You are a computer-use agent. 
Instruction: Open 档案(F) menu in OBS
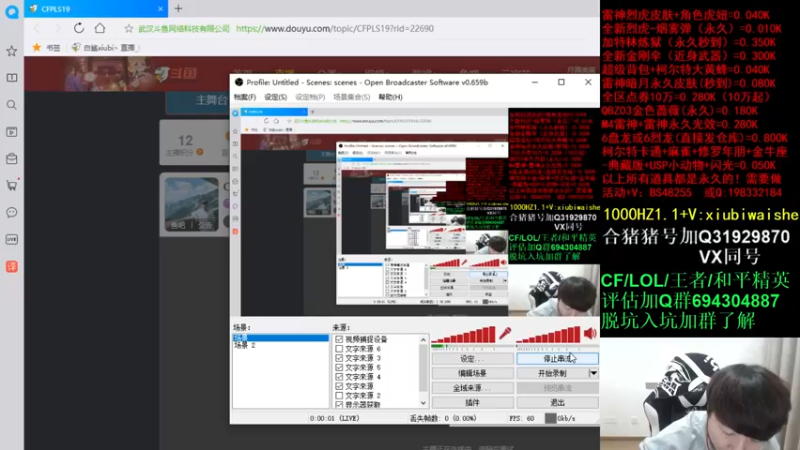pyautogui.click(x=245, y=97)
